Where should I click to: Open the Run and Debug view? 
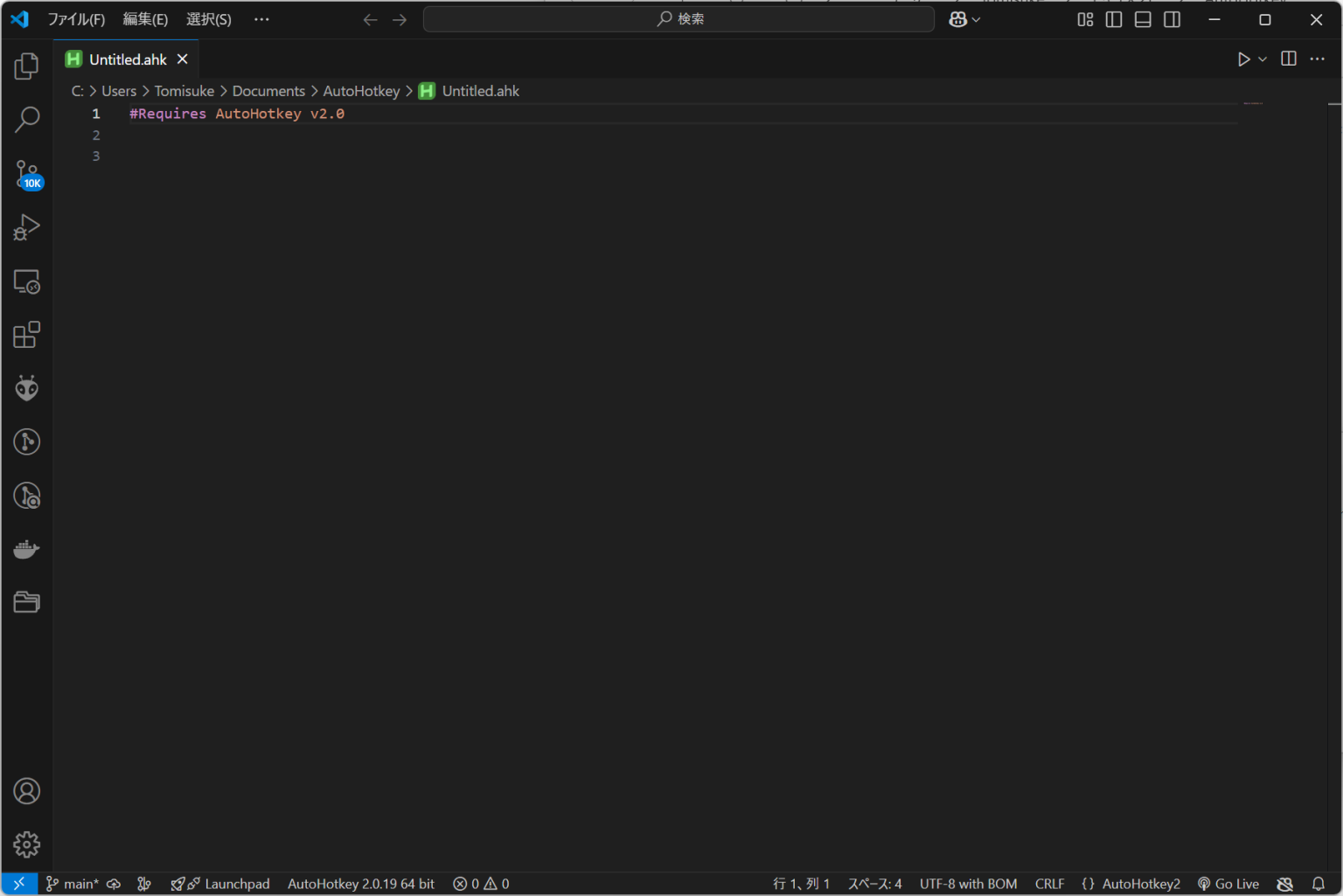tap(26, 227)
